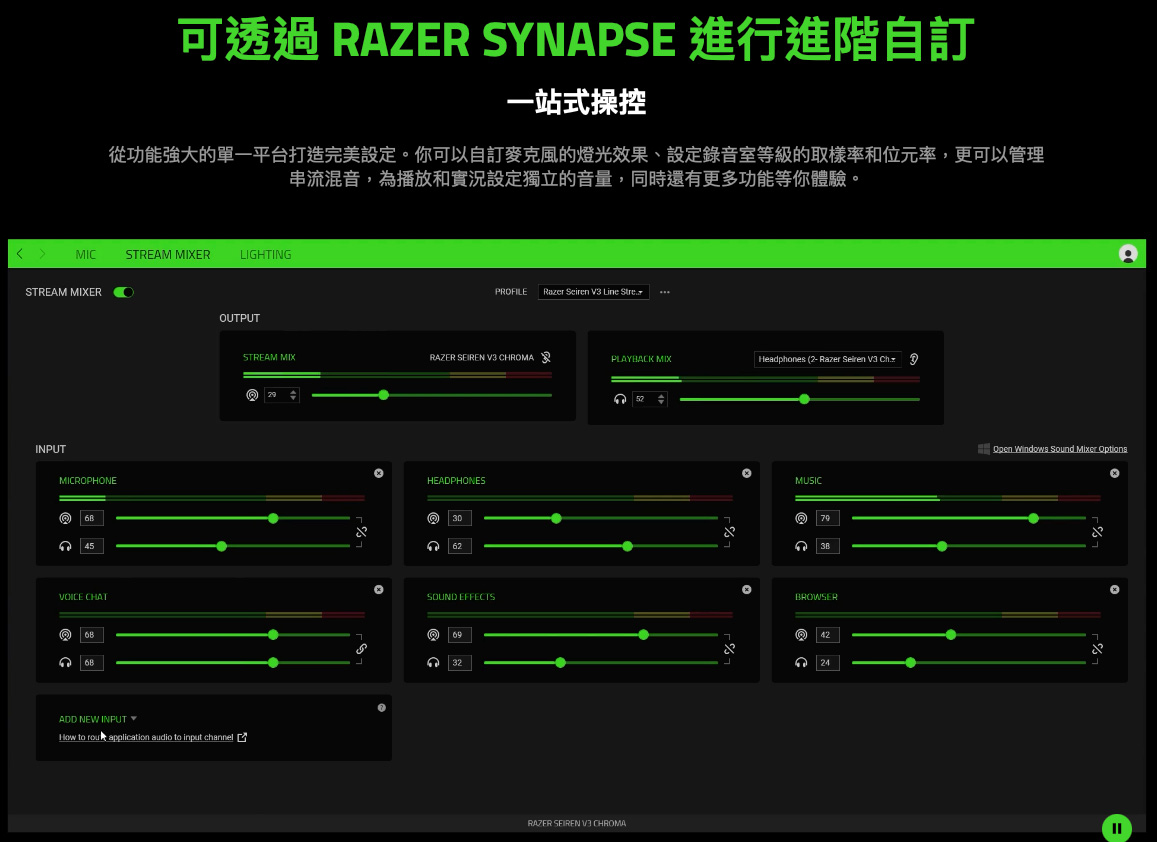Image resolution: width=1157 pixels, height=842 pixels.
Task: Click Browser playback value field 24
Action: point(827,663)
